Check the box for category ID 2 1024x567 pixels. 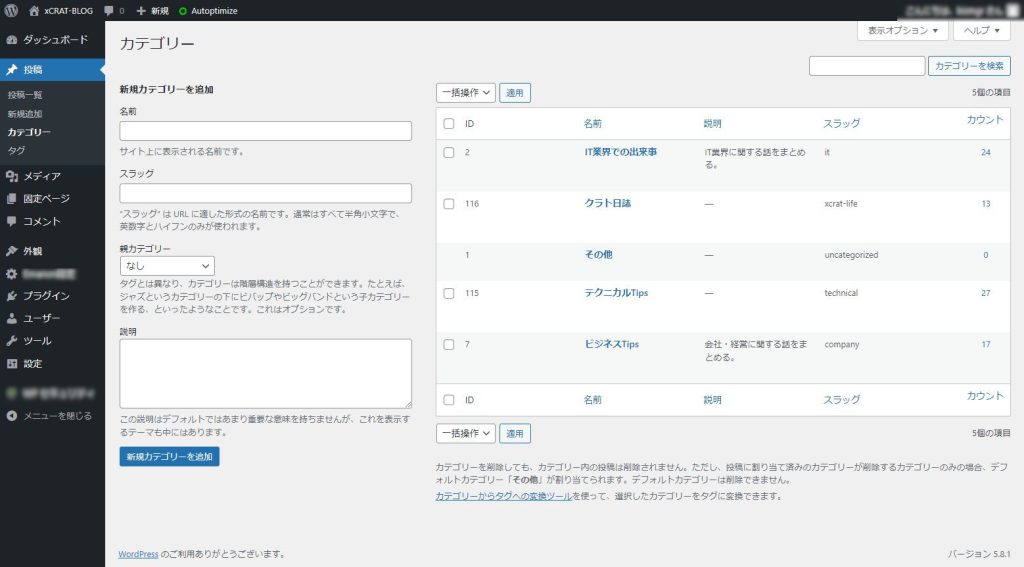pos(449,152)
